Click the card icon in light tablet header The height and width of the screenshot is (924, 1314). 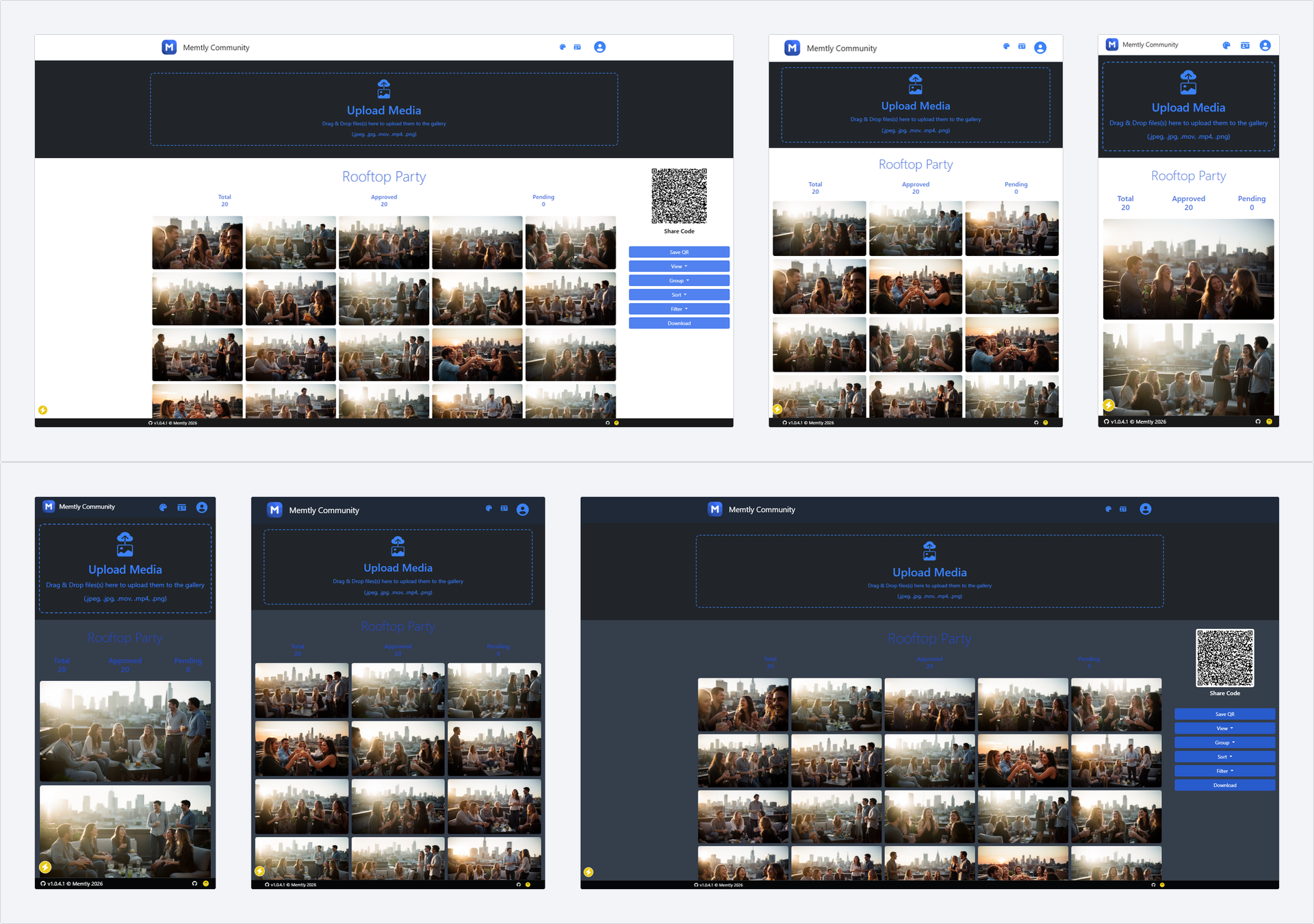pos(1022,47)
